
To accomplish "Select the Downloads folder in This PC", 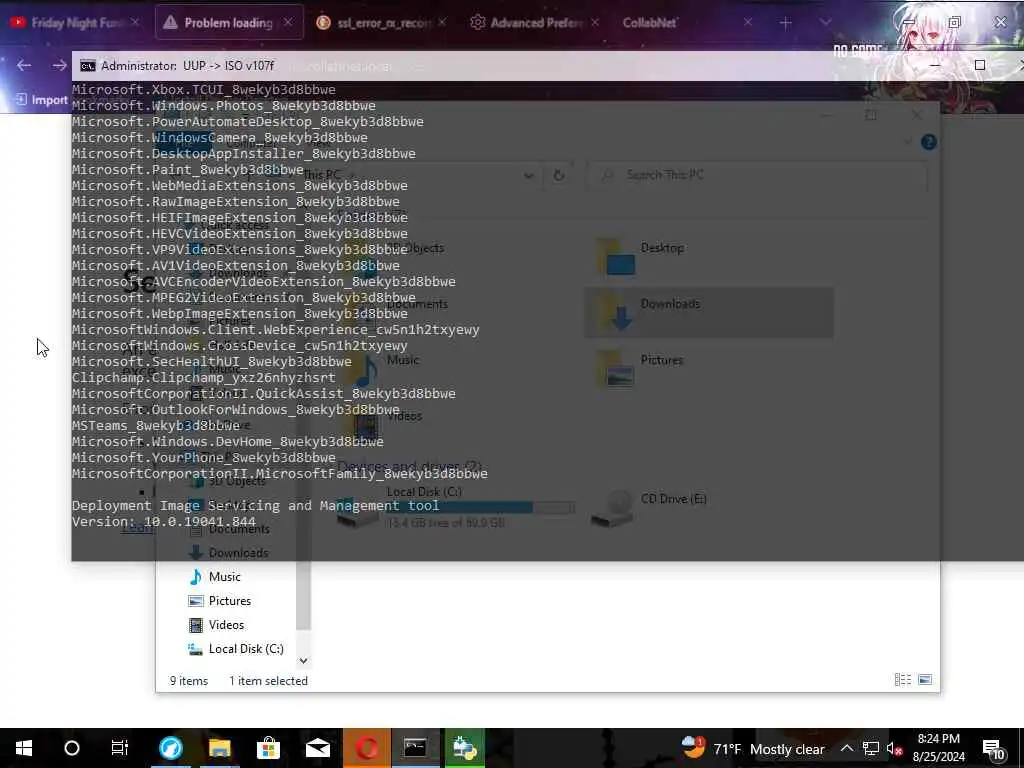I will click(709, 312).
